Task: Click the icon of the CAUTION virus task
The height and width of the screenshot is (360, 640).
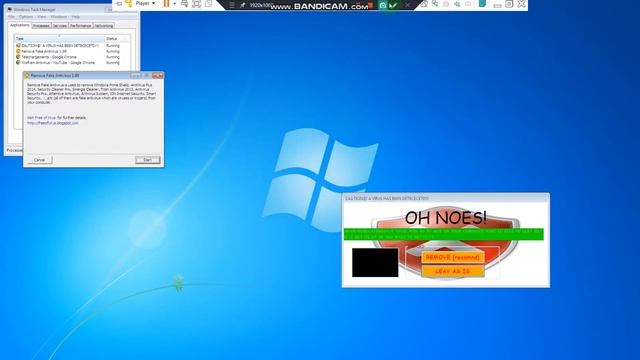Action: click(18, 46)
